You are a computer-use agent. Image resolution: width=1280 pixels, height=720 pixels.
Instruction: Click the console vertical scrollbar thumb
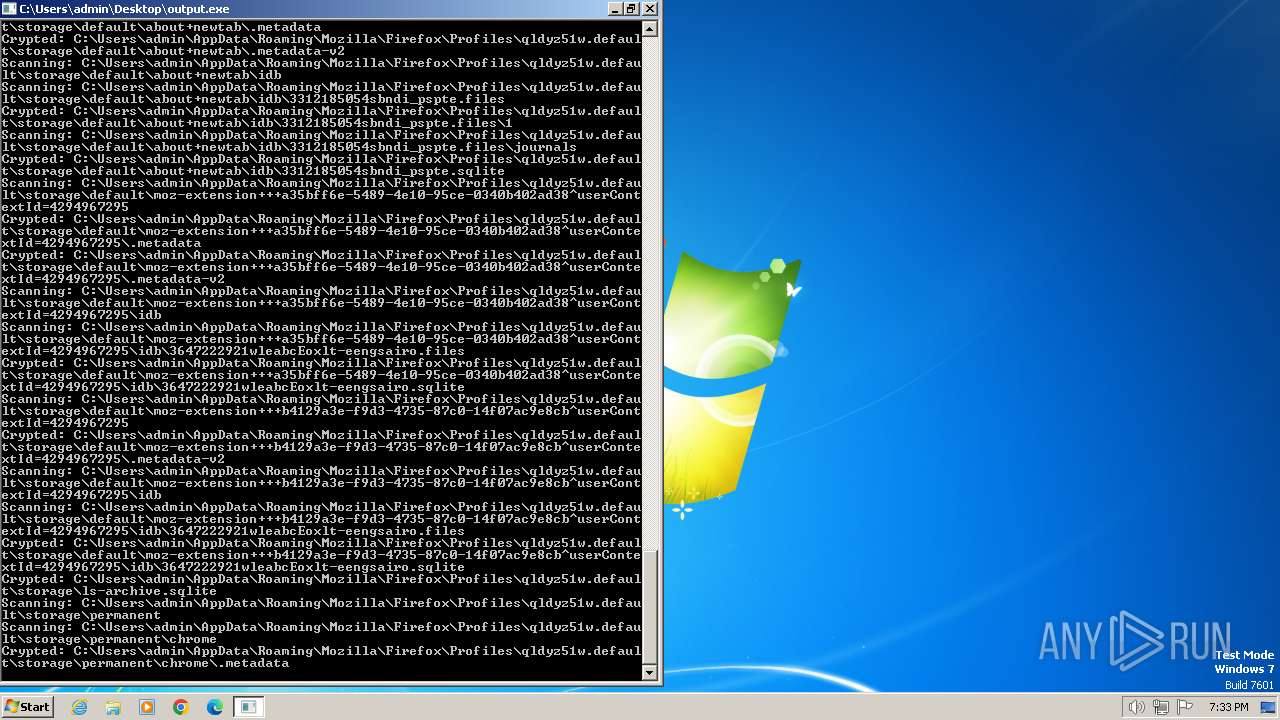tap(650, 606)
